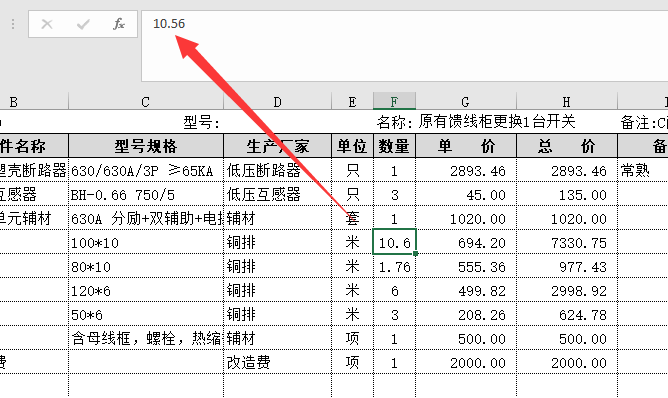Select manufacturer cell 低压断路器
The image size is (668, 398).
tap(277, 170)
